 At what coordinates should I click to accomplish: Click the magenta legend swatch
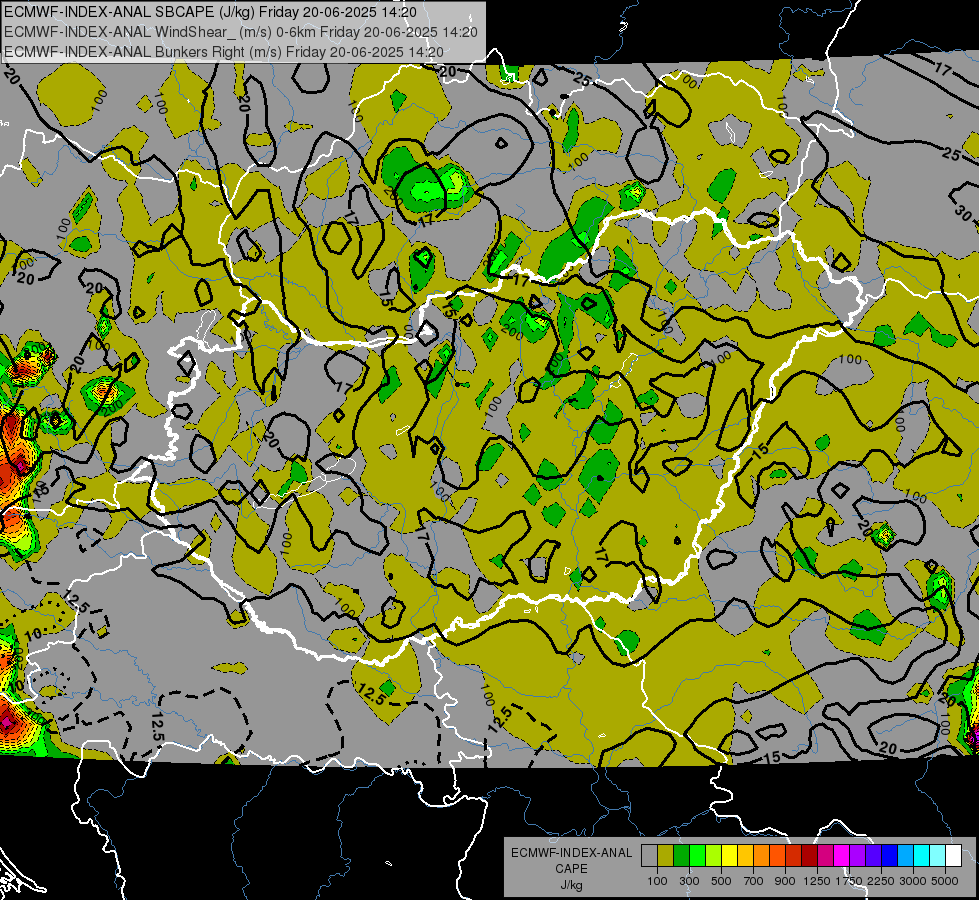coord(842,855)
